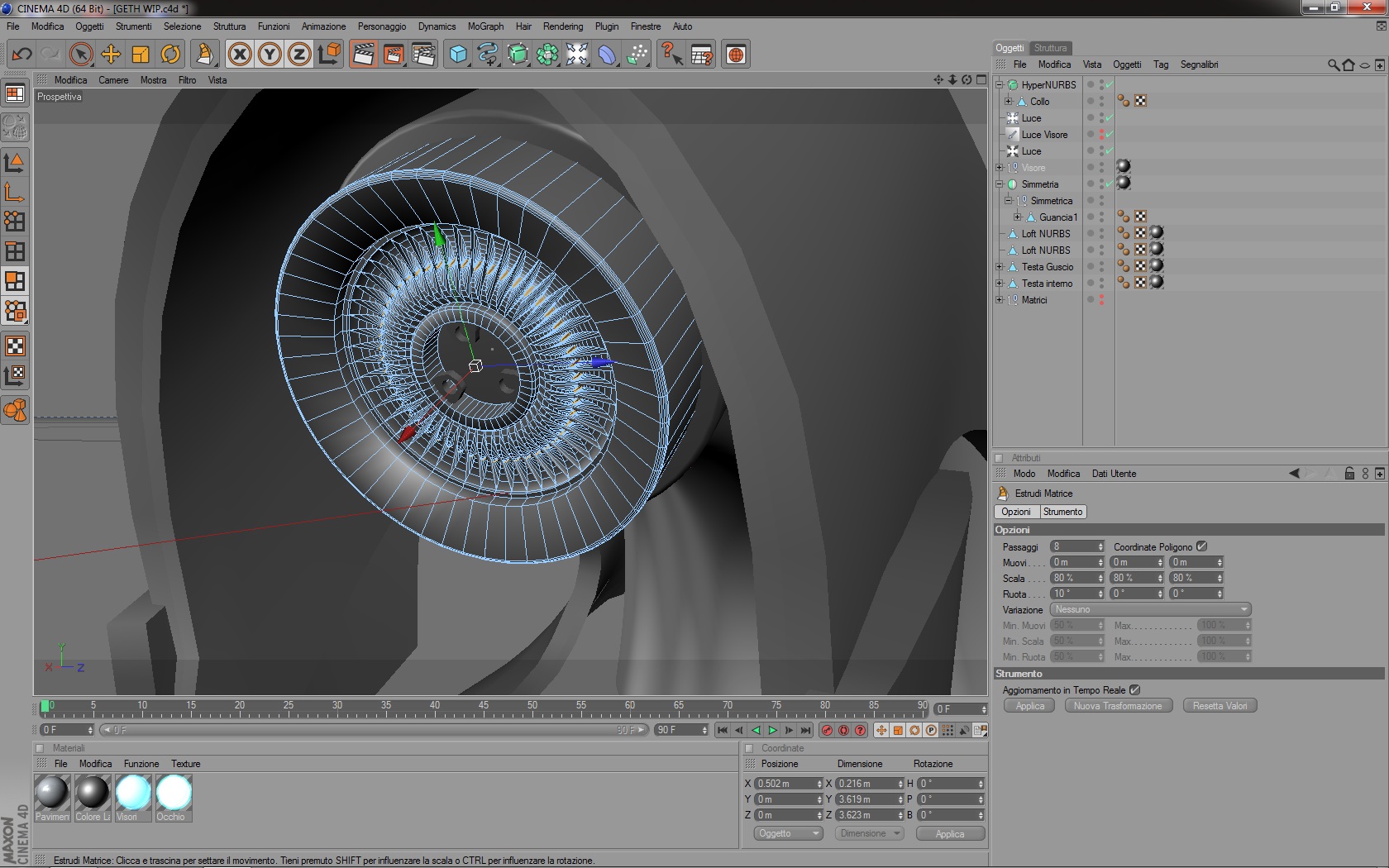The height and width of the screenshot is (868, 1389).
Task: Click the Undo arrow icon
Action: [x=21, y=55]
